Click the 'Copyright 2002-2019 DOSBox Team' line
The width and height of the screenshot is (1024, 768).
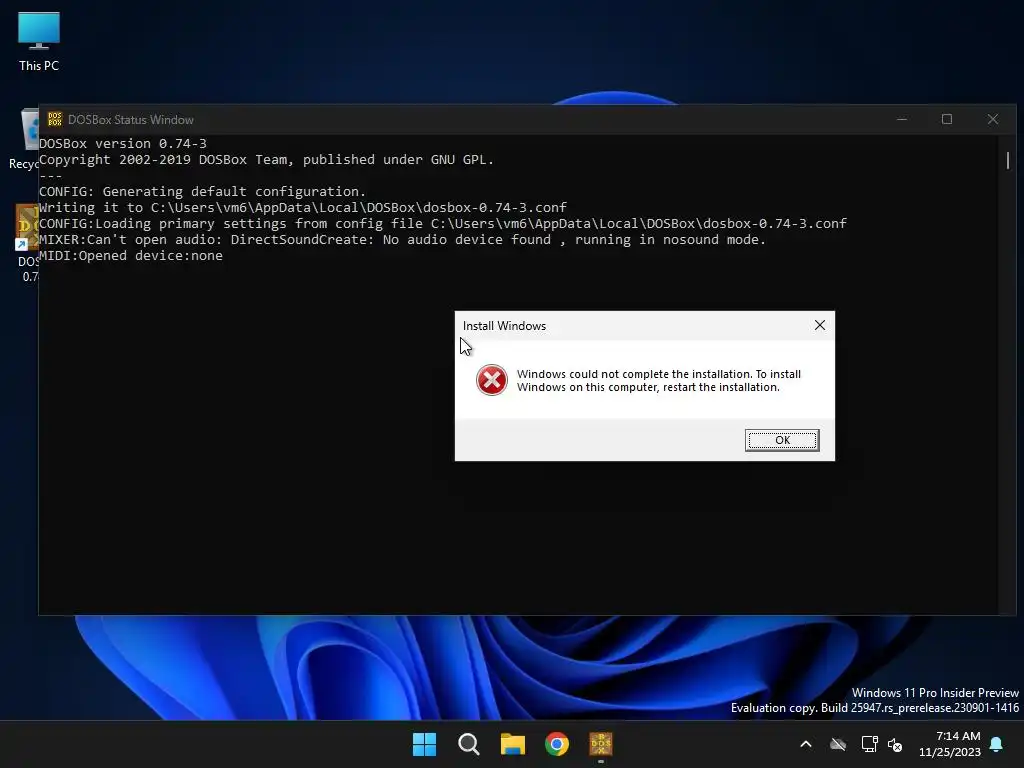coord(266,159)
